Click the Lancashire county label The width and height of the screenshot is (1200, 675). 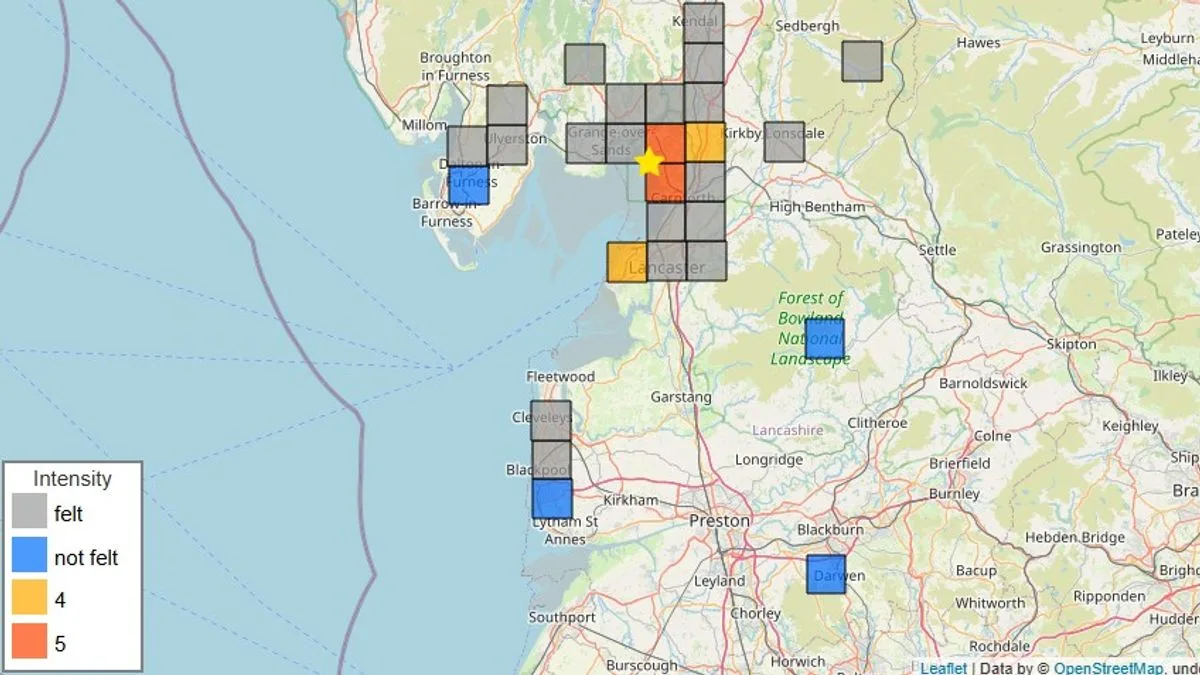pos(788,430)
